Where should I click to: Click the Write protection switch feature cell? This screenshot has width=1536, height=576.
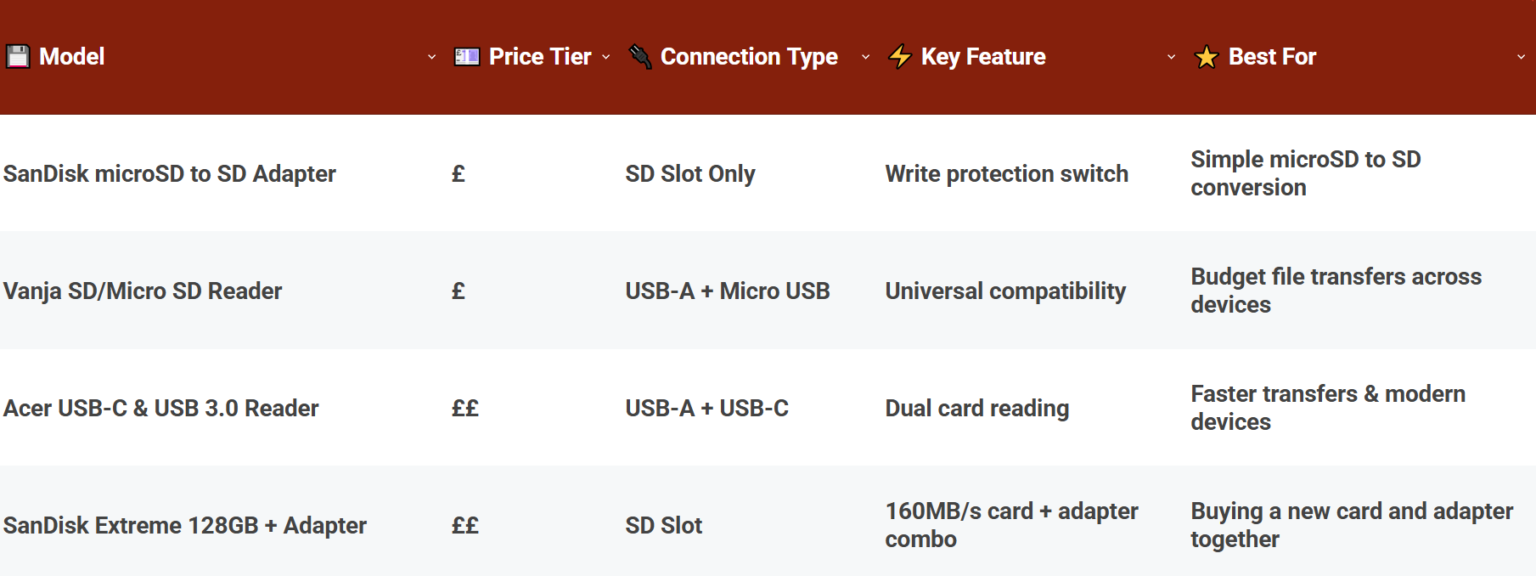[1007, 173]
